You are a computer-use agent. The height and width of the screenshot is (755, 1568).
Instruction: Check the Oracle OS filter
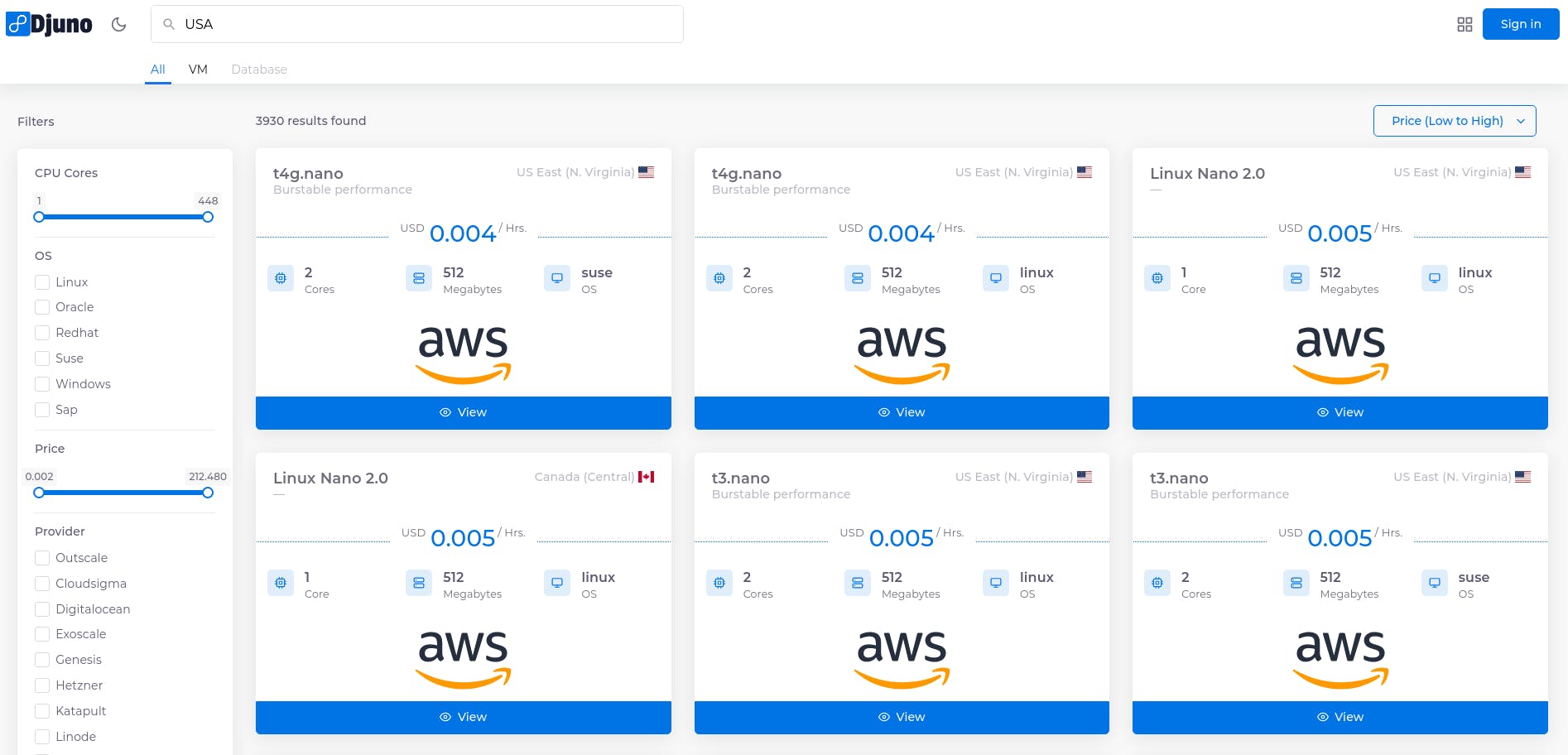[42, 307]
